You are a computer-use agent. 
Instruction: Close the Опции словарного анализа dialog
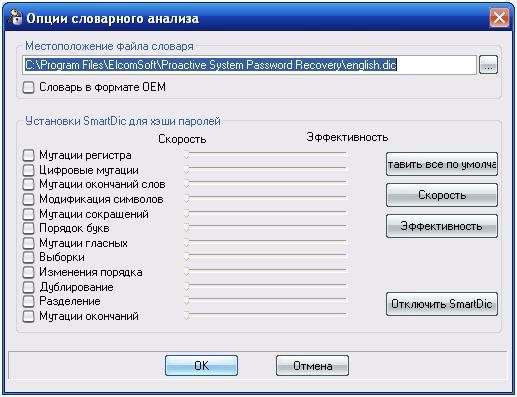(x=499, y=17)
